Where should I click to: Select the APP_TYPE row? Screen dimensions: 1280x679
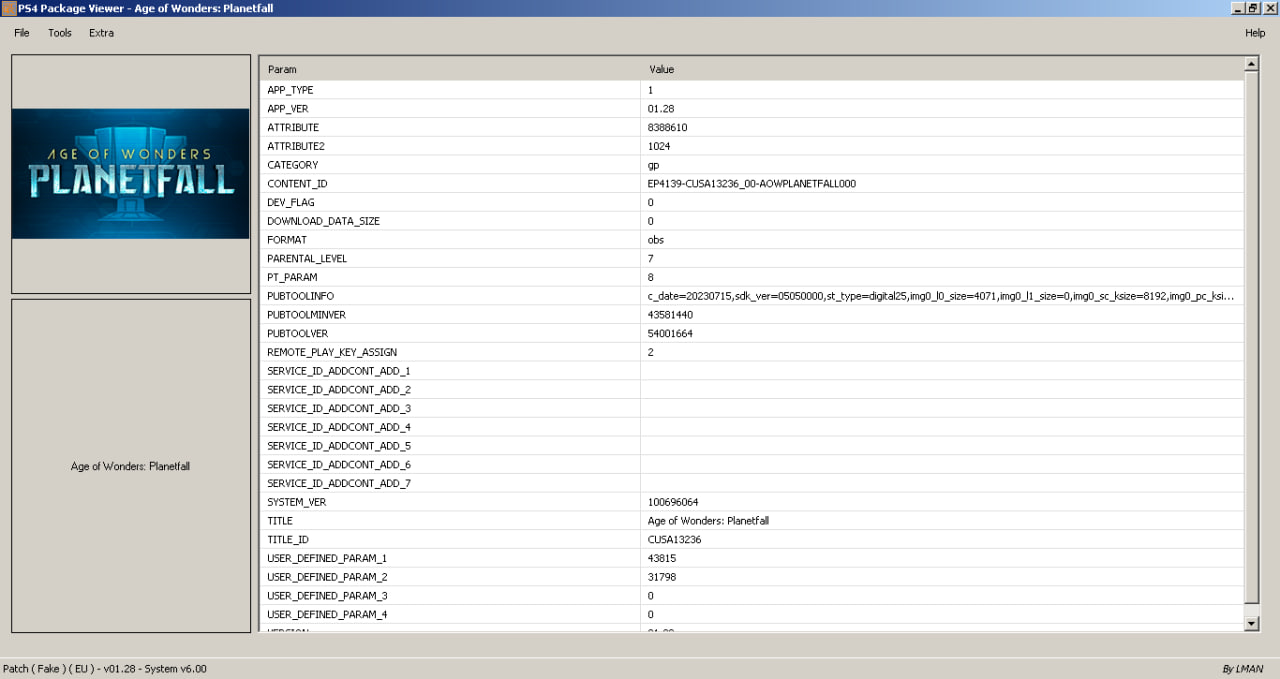(752, 90)
